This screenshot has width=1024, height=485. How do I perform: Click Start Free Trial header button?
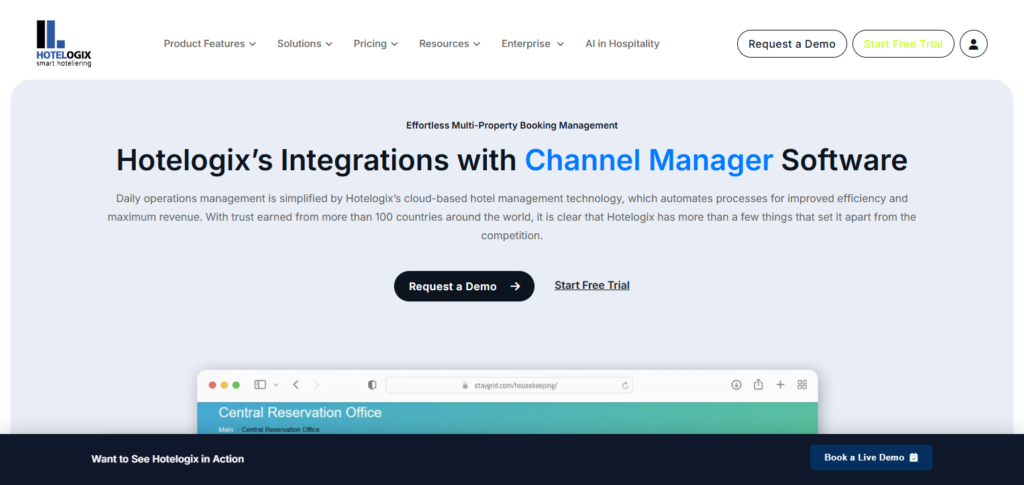[903, 44]
